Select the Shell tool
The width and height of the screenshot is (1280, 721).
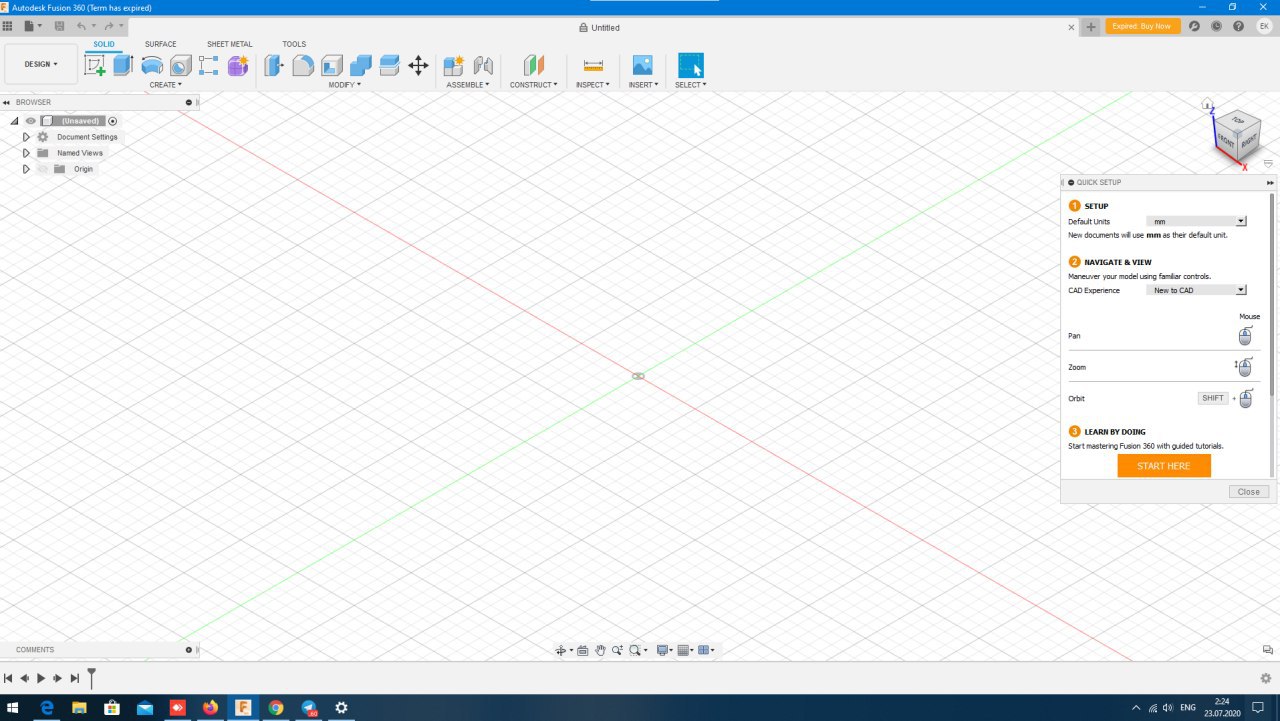coord(332,66)
